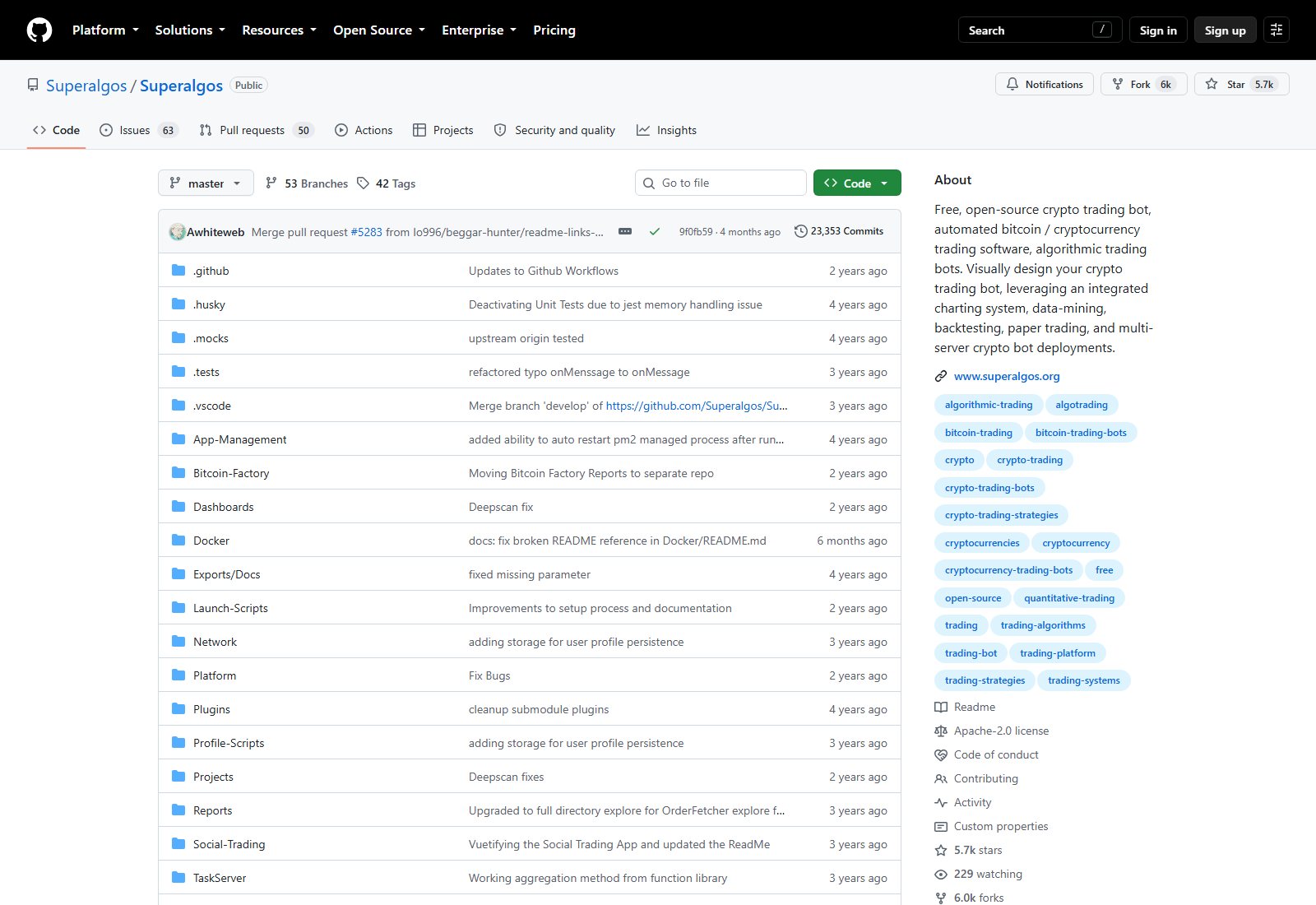
Task: Focus the header Search field
Action: click(1040, 30)
